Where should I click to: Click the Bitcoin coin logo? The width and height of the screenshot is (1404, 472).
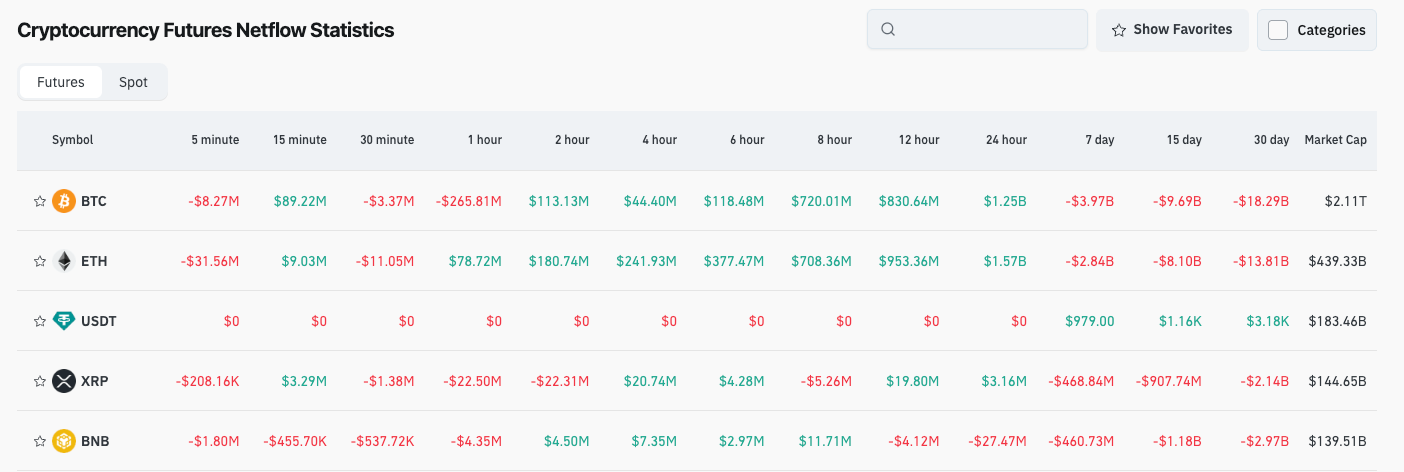coord(64,201)
